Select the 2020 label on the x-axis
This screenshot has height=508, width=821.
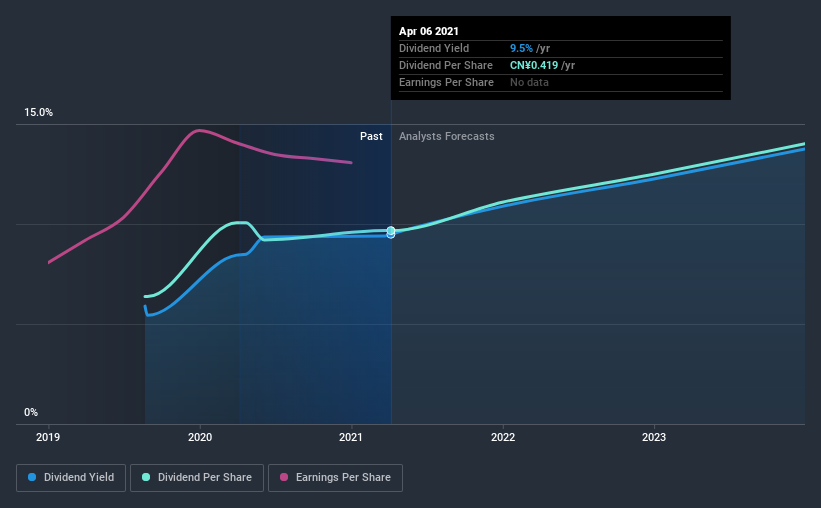200,437
